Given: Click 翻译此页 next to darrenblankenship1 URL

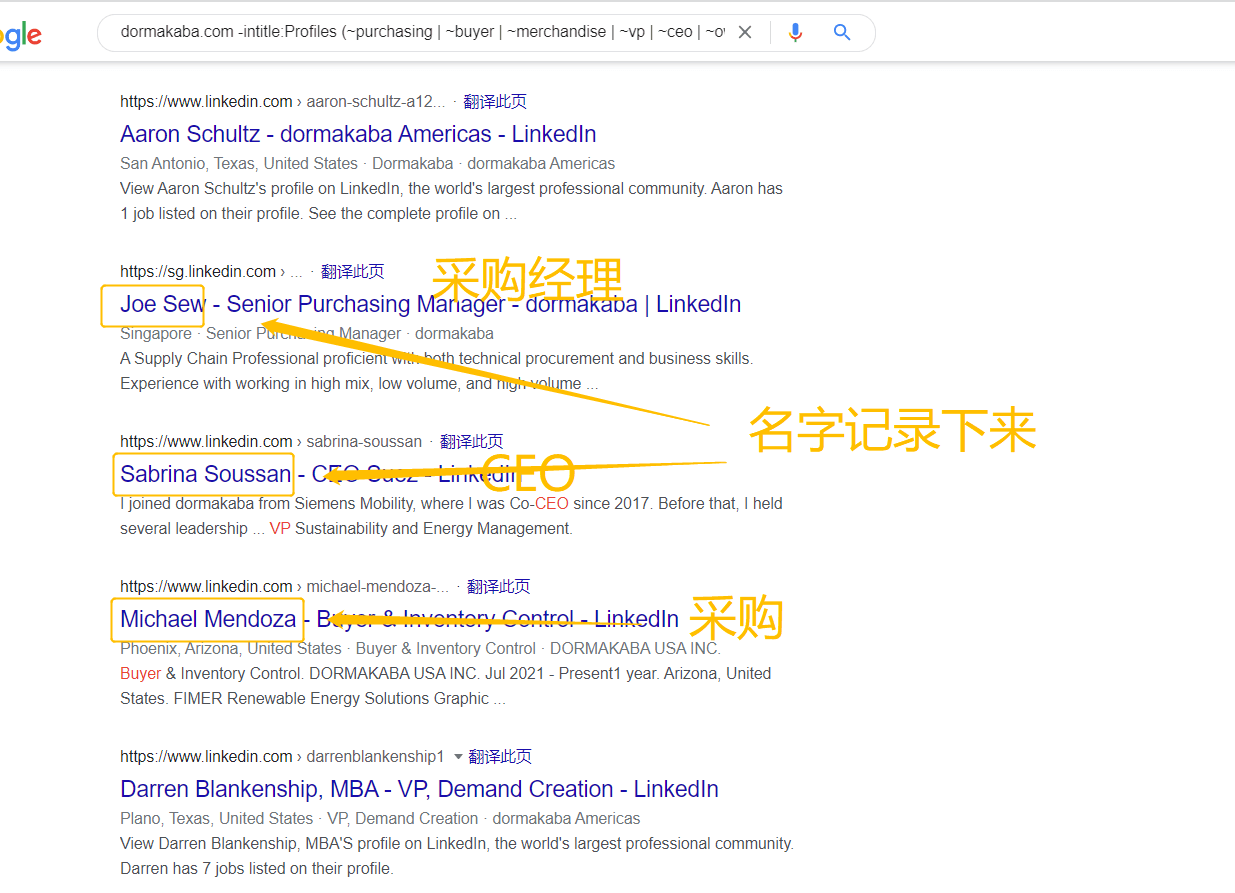Looking at the screenshot, I should pyautogui.click(x=500, y=756).
